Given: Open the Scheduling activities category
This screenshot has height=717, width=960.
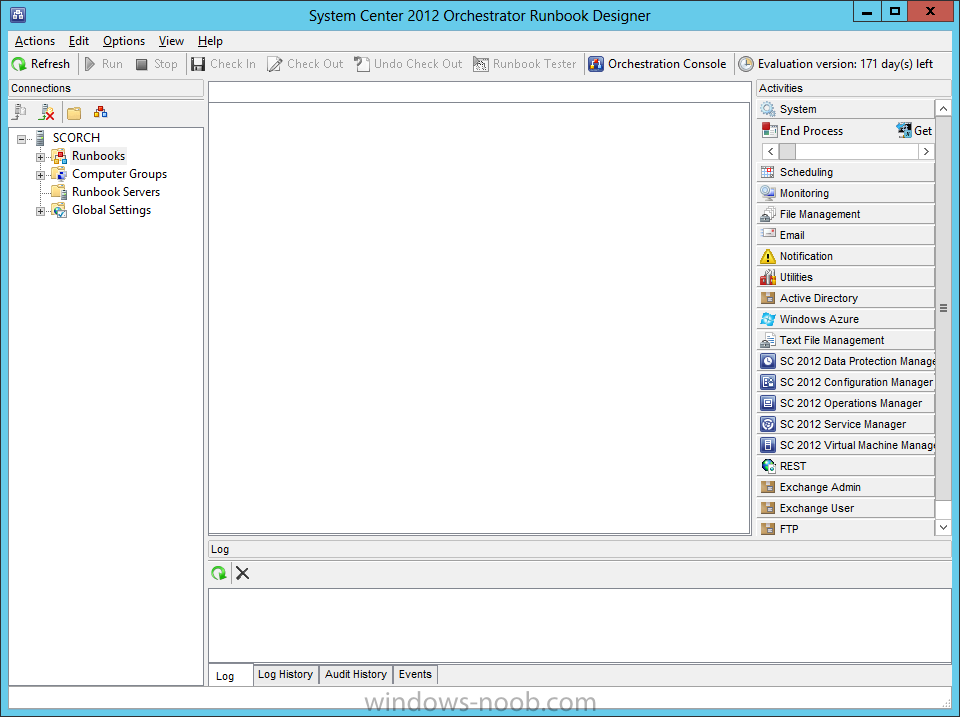Looking at the screenshot, I should (846, 172).
